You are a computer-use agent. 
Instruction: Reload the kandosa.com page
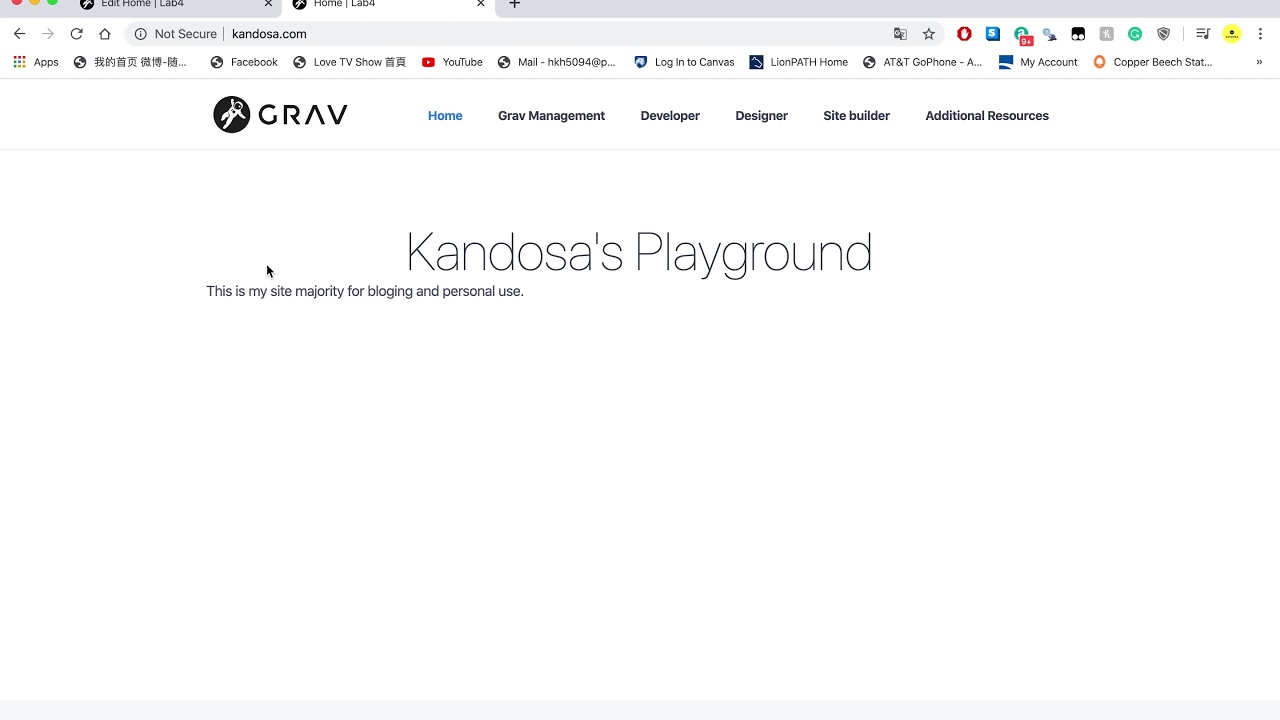click(76, 34)
